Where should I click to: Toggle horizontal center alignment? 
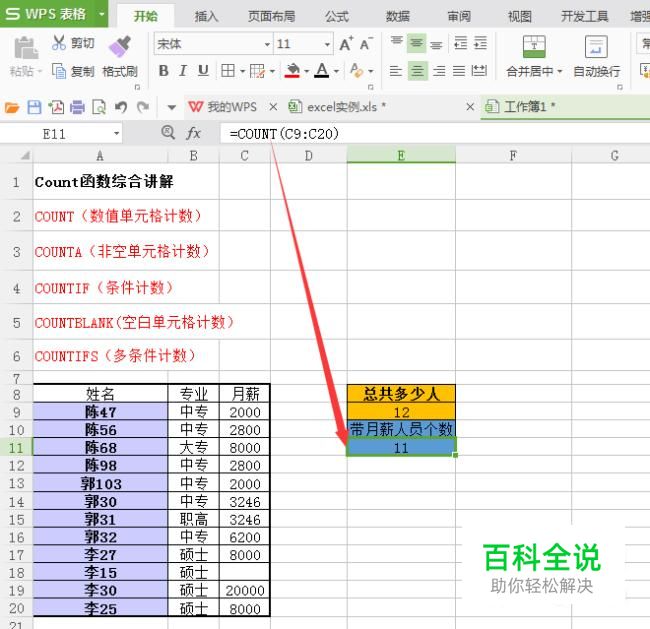tap(417, 71)
